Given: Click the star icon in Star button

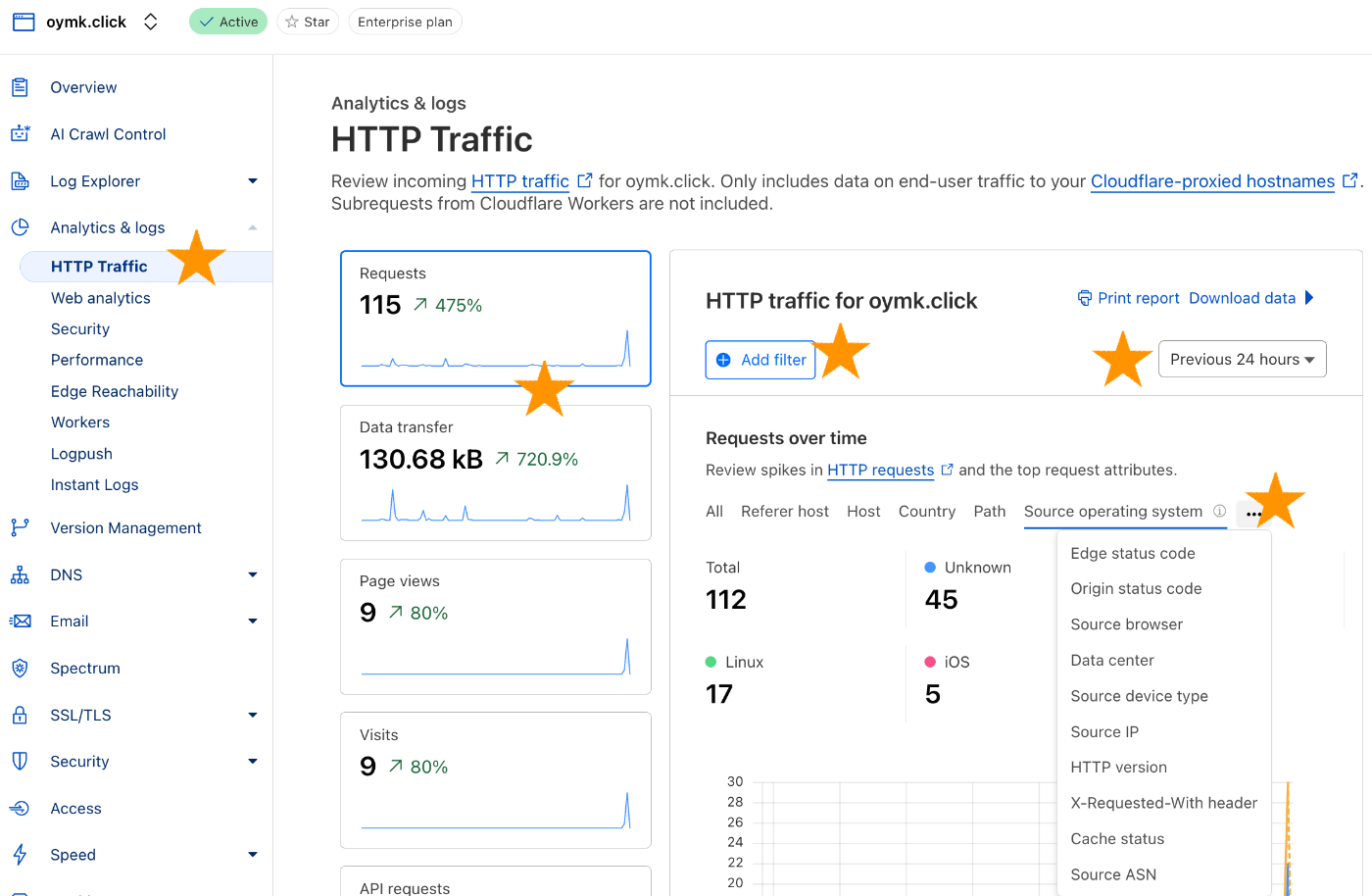Looking at the screenshot, I should click(291, 22).
